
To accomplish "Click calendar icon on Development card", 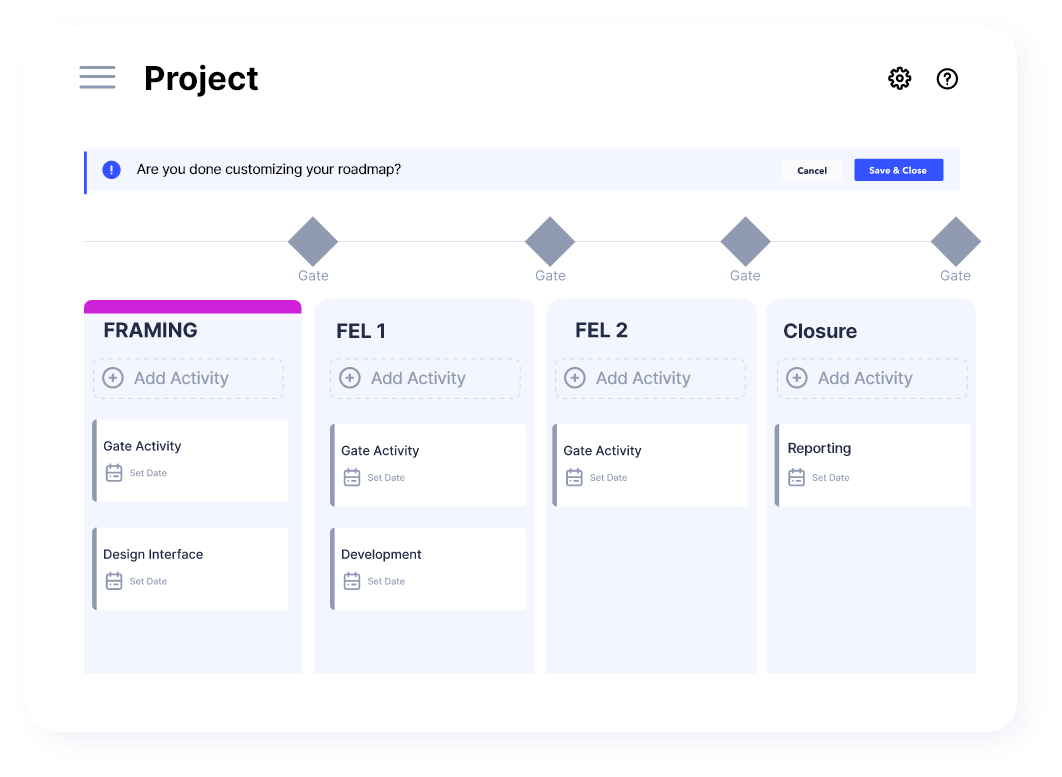I will coord(352,581).
